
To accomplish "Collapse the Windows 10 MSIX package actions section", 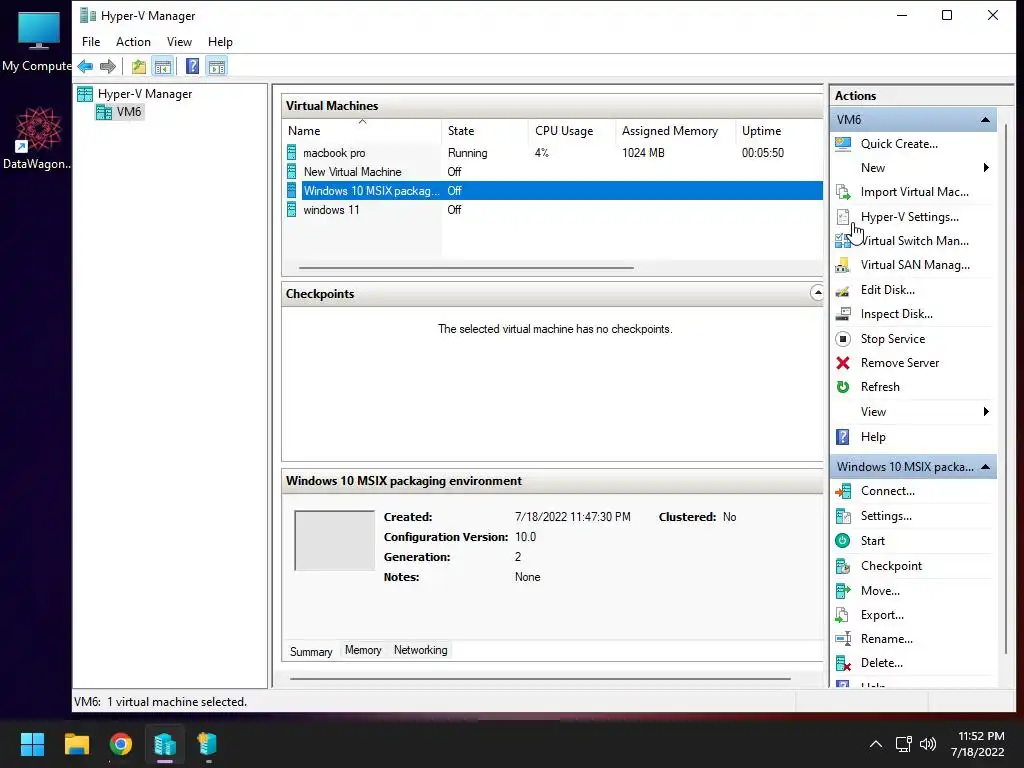I will 985,467.
